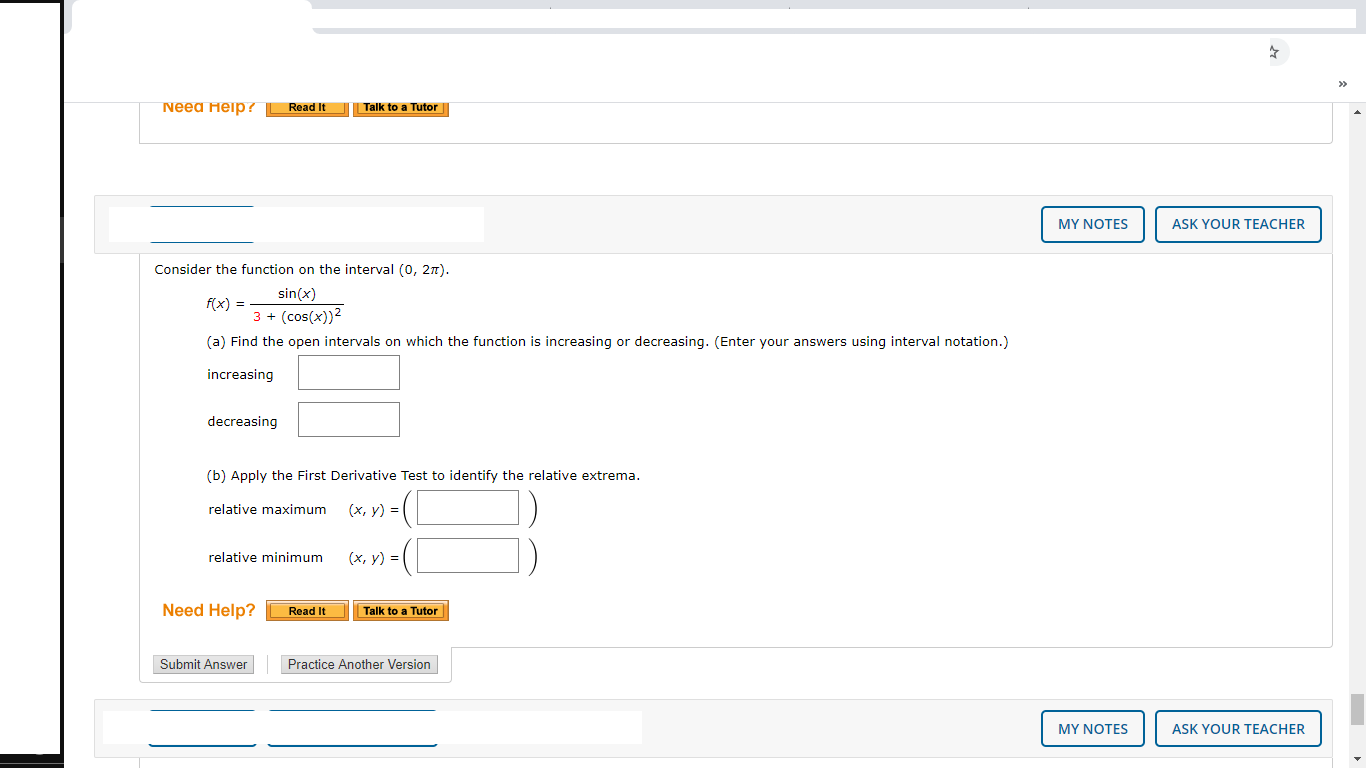Click the upper Read It button near top
This screenshot has height=768, width=1366.
point(306,107)
